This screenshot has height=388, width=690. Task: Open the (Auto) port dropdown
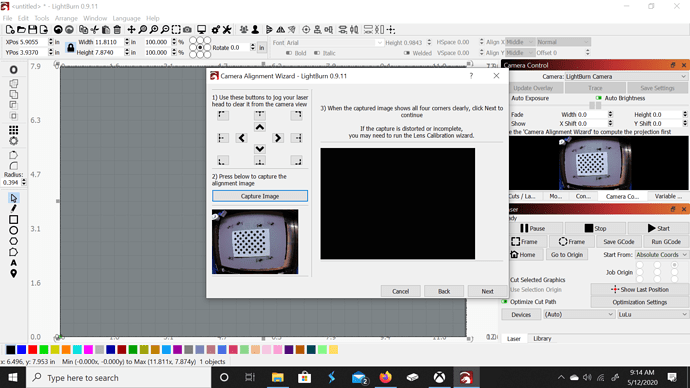(x=579, y=315)
